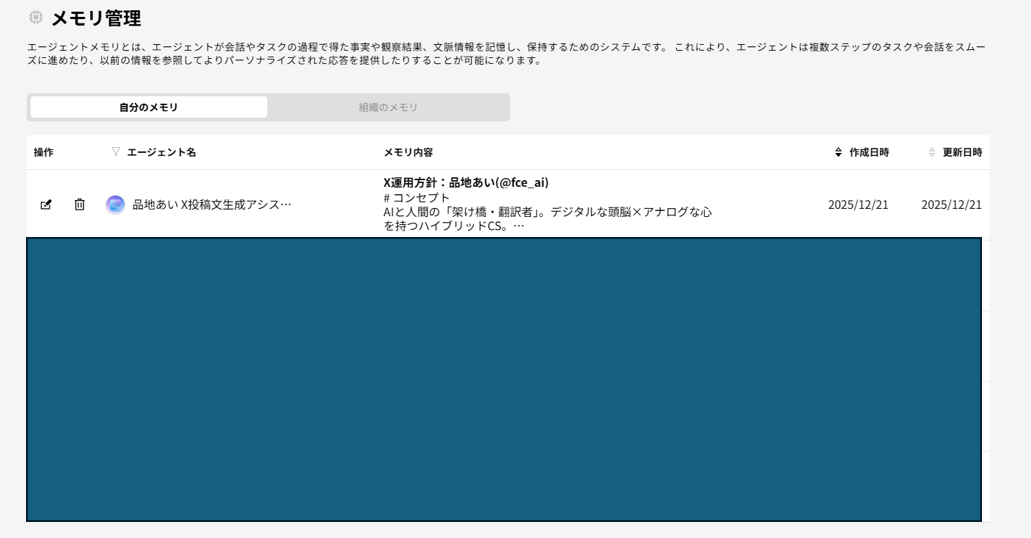1031x538 pixels.
Task: Open the 品地あい X投稿文生成アシス… agent name
Action: pyautogui.click(x=212, y=205)
